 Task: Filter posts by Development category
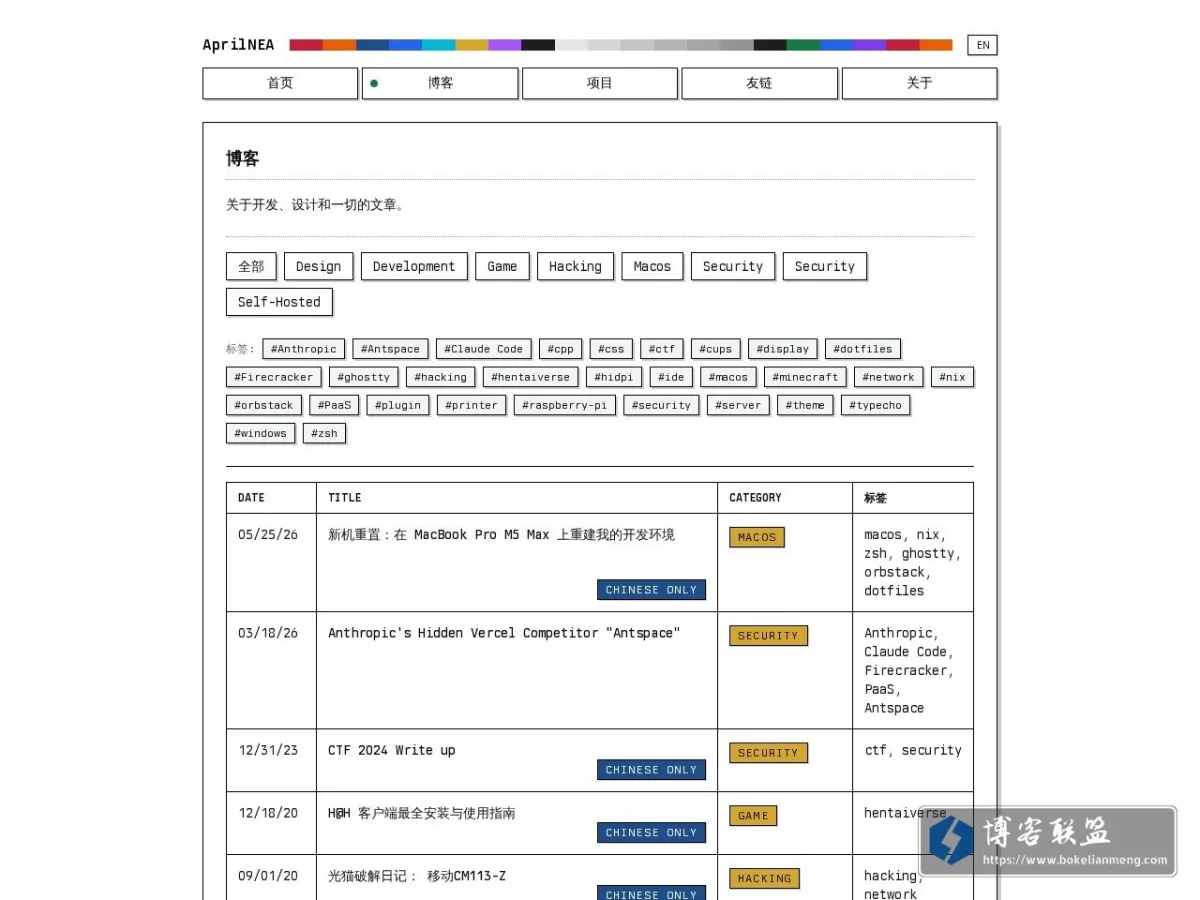pos(414,266)
